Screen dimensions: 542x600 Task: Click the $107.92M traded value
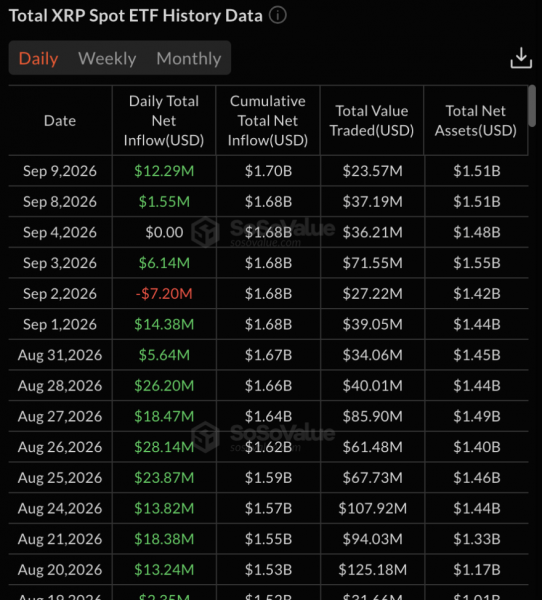[372, 508]
